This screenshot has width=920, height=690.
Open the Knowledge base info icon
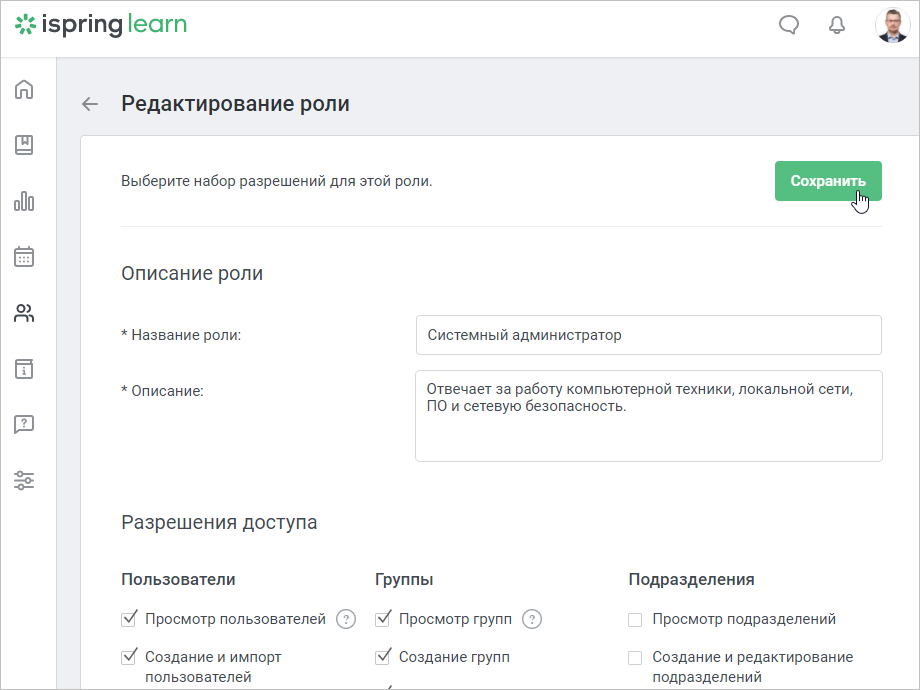point(24,369)
